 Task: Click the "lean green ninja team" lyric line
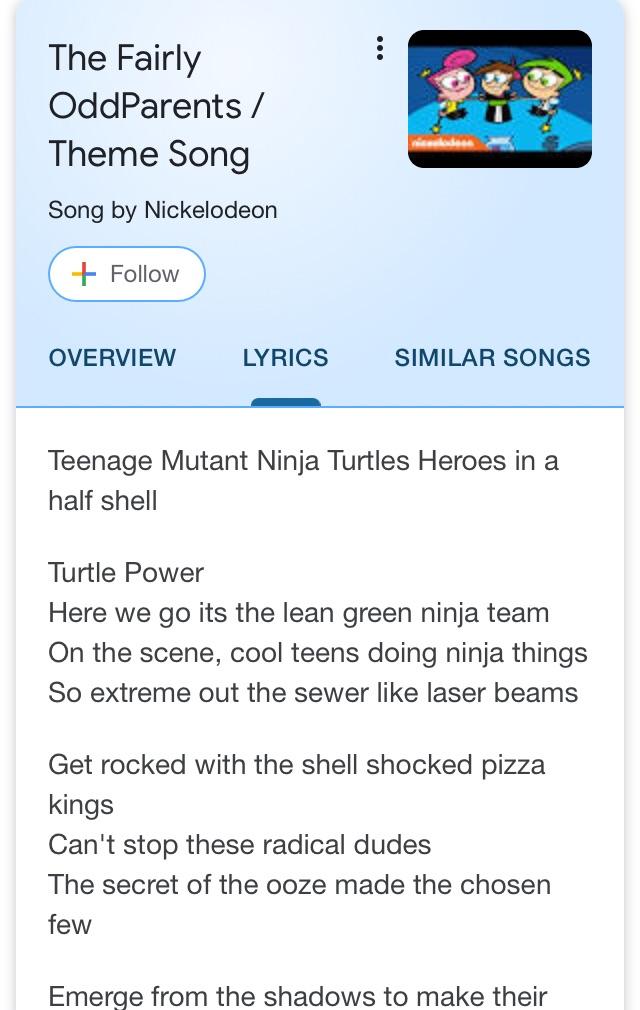[x=299, y=613]
